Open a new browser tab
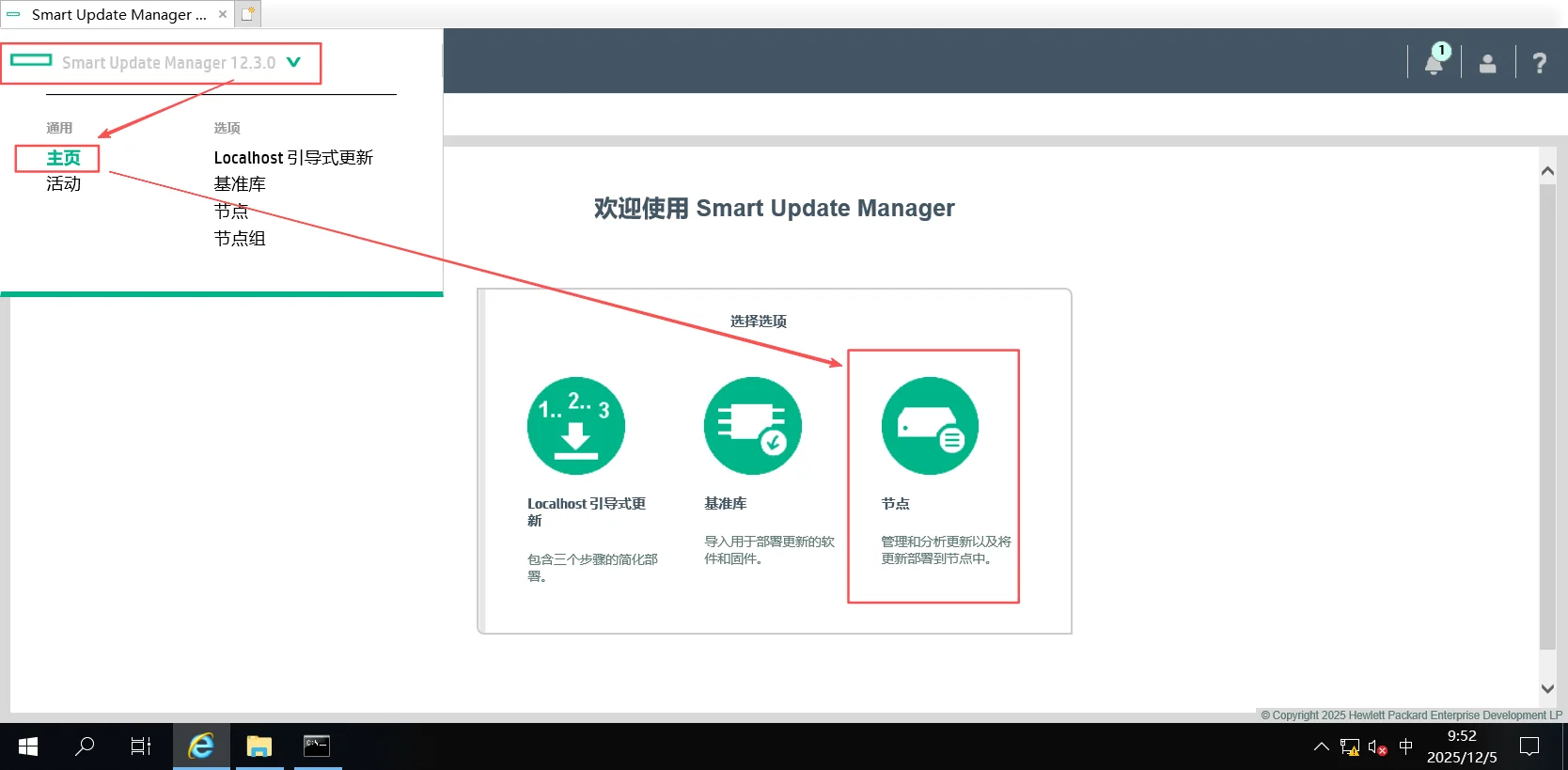Viewport: 1568px width, 770px height. click(247, 14)
